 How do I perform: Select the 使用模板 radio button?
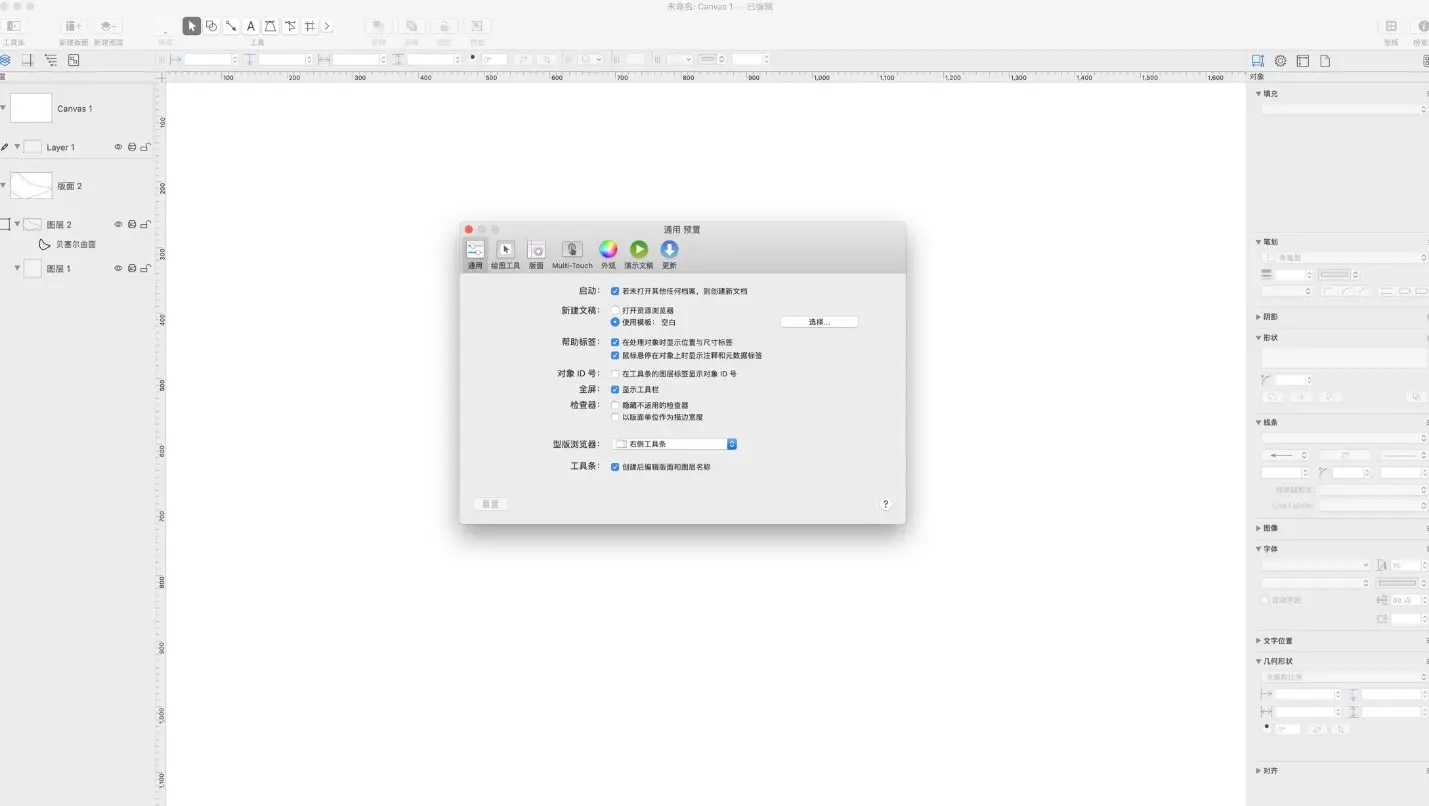click(x=615, y=322)
